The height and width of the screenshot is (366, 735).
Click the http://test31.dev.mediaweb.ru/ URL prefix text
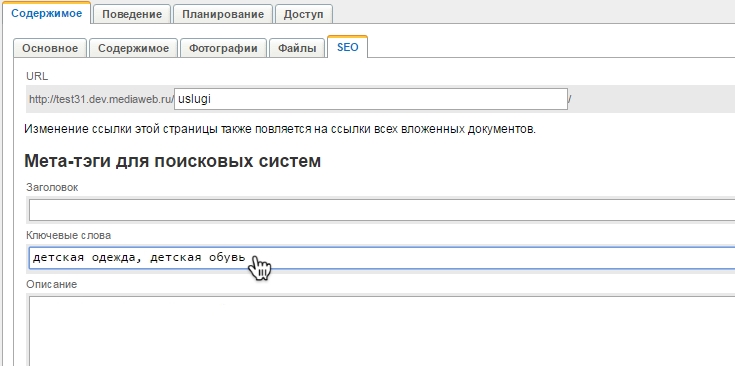[101, 99]
